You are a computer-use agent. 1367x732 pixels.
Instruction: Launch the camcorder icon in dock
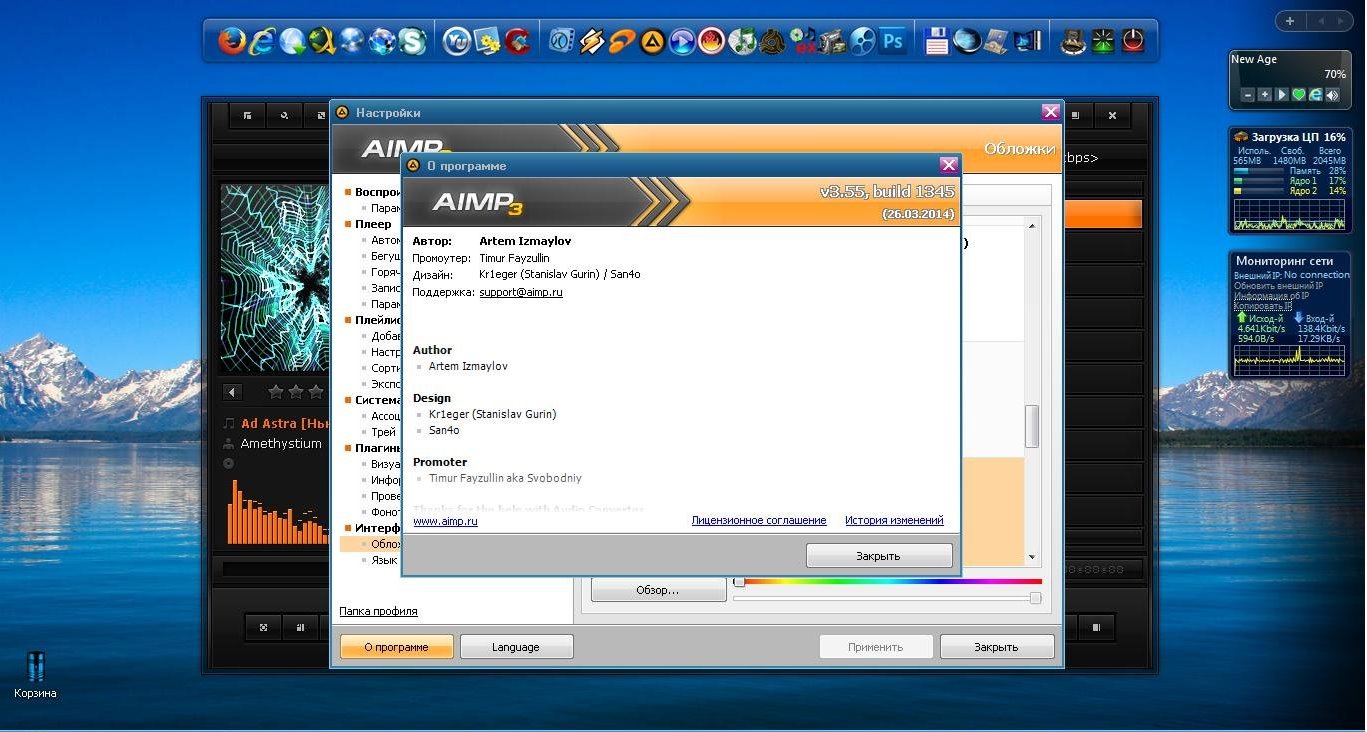[x=832, y=41]
